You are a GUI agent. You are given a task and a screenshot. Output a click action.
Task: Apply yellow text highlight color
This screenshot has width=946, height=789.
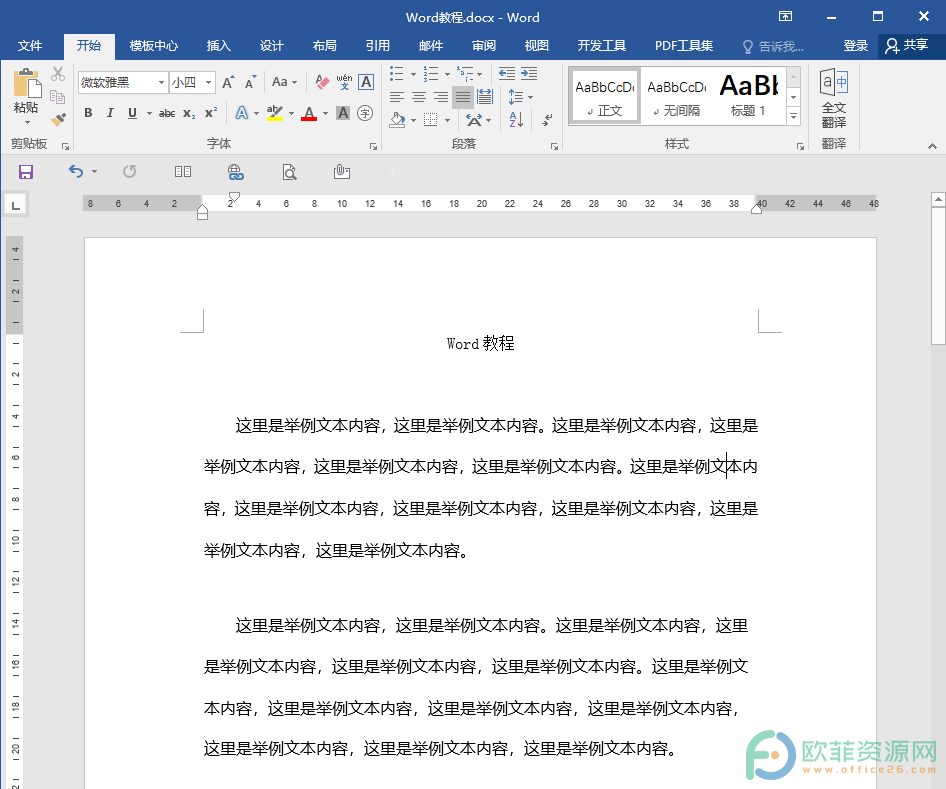[x=275, y=113]
